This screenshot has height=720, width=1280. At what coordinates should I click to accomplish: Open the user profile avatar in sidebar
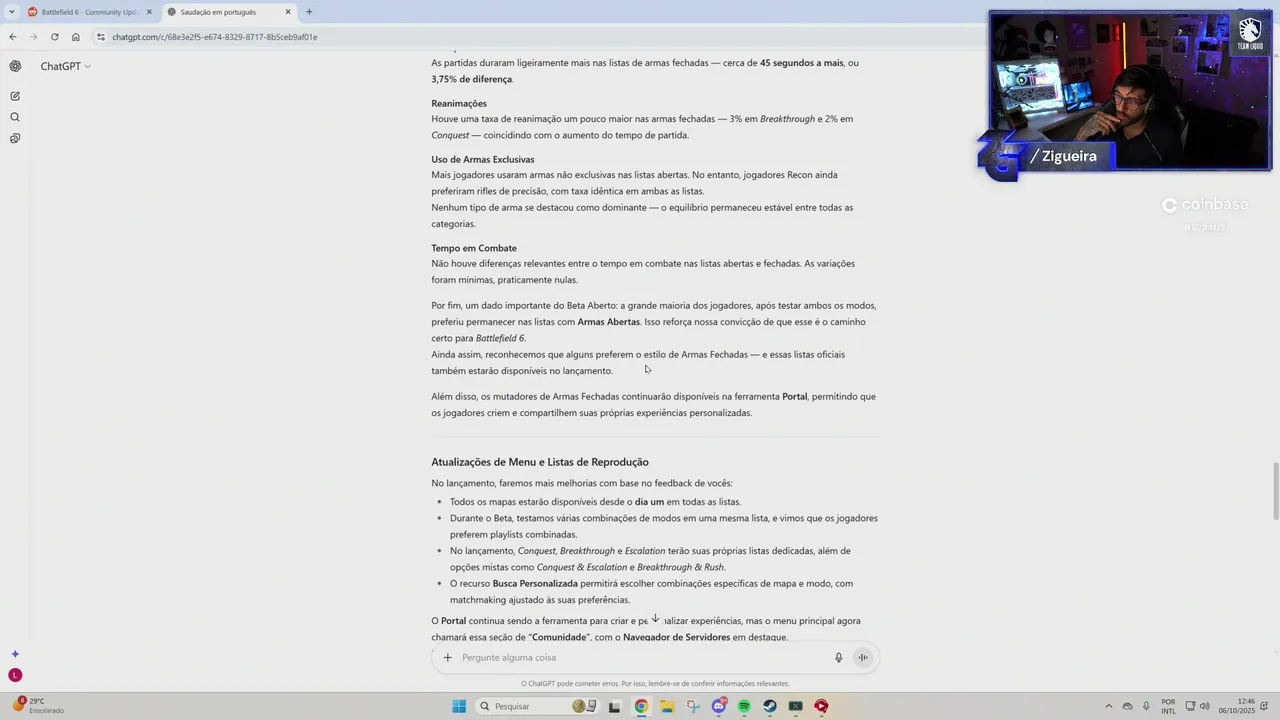(x=15, y=675)
